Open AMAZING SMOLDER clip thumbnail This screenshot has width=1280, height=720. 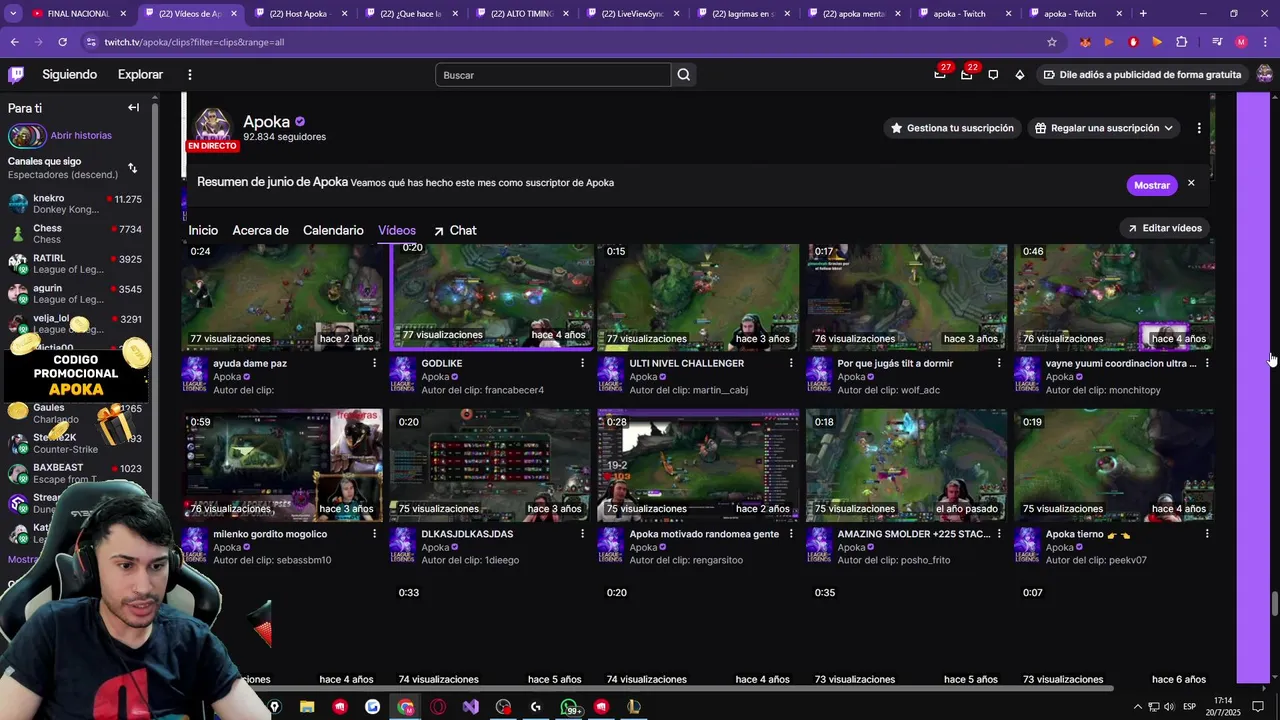[906, 465]
